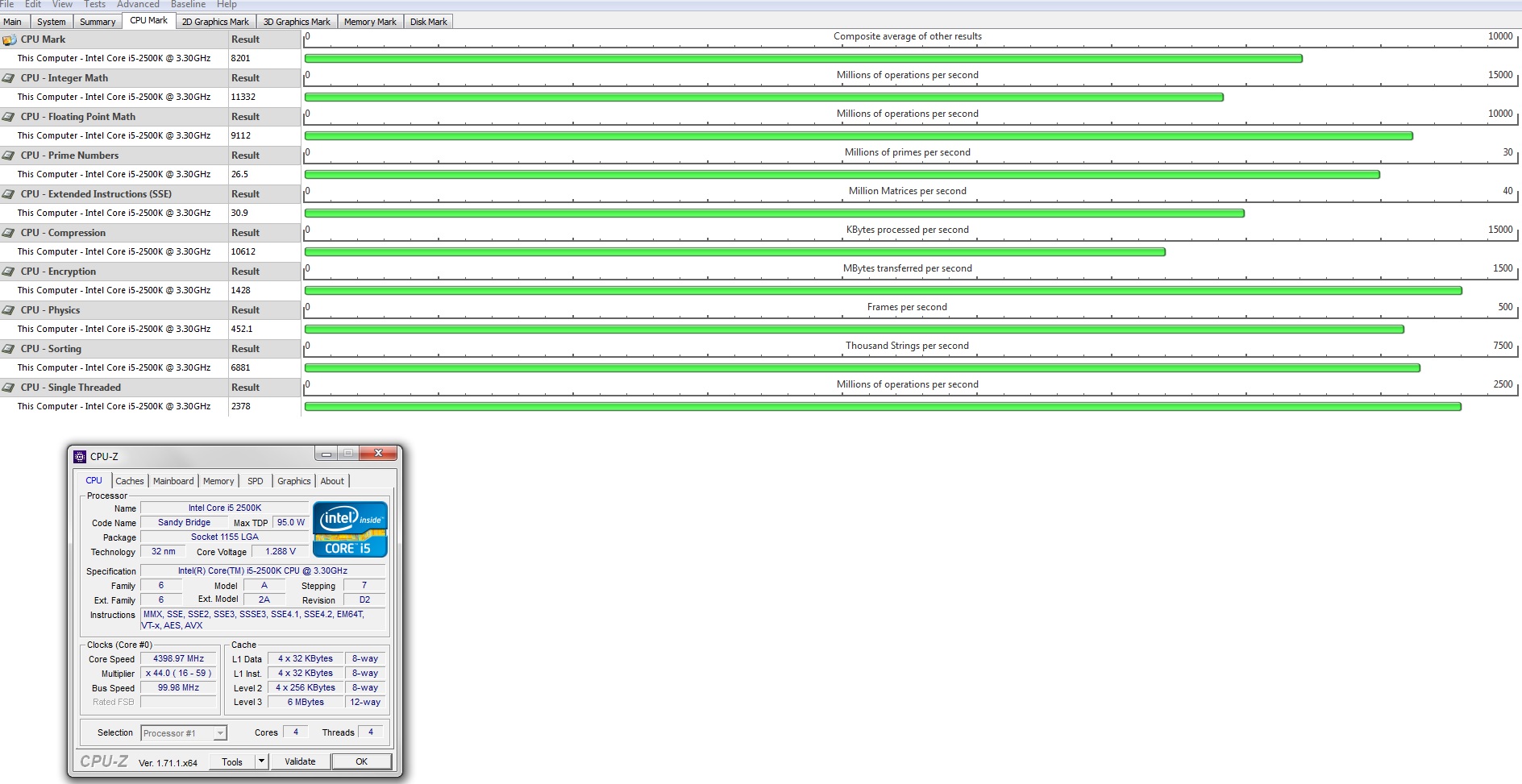Viewport: 1522px width, 784px height.
Task: Click the Floating Point Math score 9112
Action: point(240,135)
